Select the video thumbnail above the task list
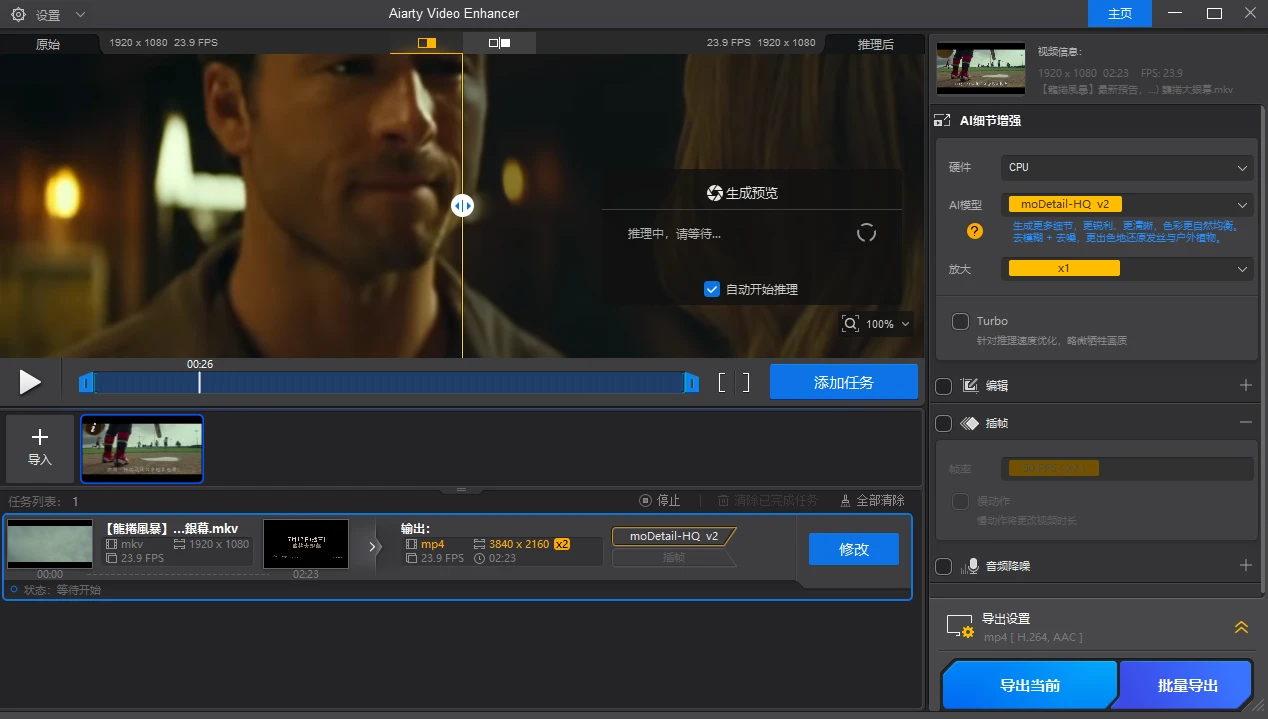This screenshot has height=719, width=1268. (x=142, y=448)
